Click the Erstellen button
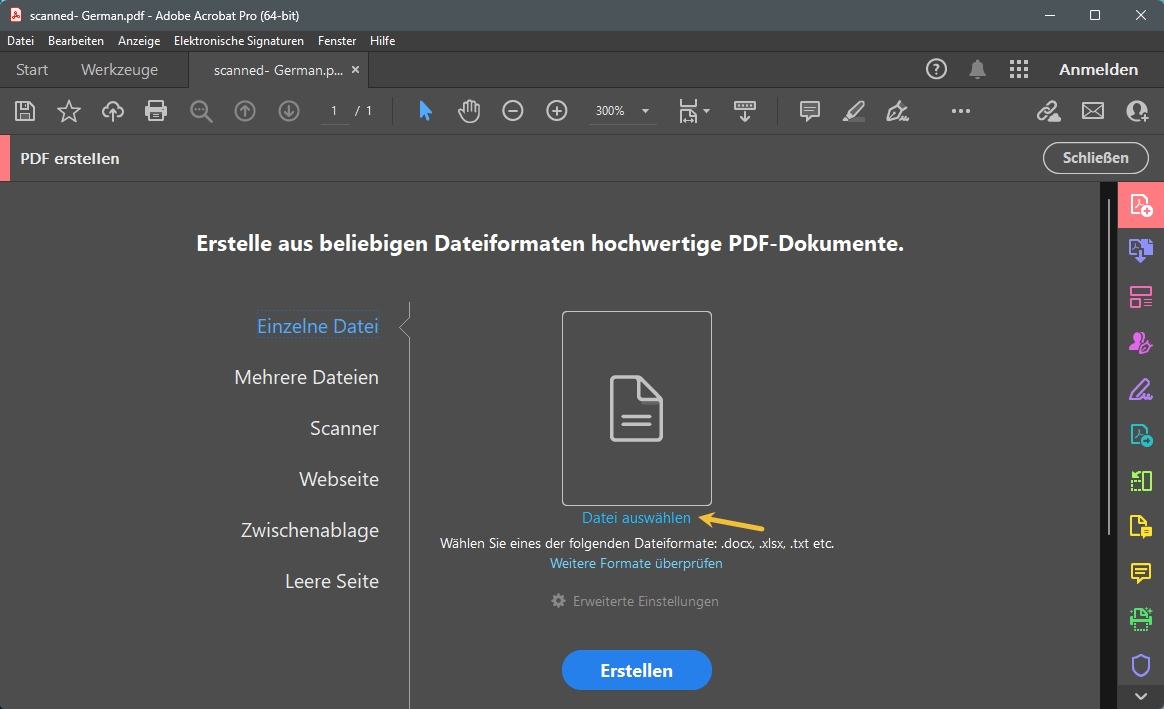The image size is (1164, 709). coord(636,670)
